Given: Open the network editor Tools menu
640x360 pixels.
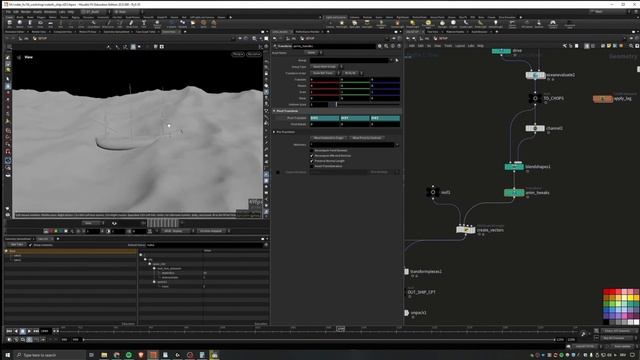Looking at the screenshot, I should pos(448,46).
